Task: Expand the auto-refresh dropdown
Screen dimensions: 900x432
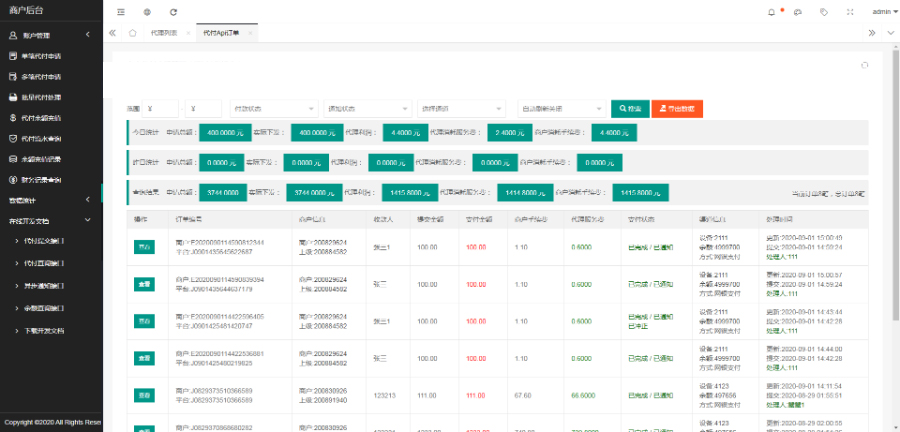Action: [x=560, y=108]
